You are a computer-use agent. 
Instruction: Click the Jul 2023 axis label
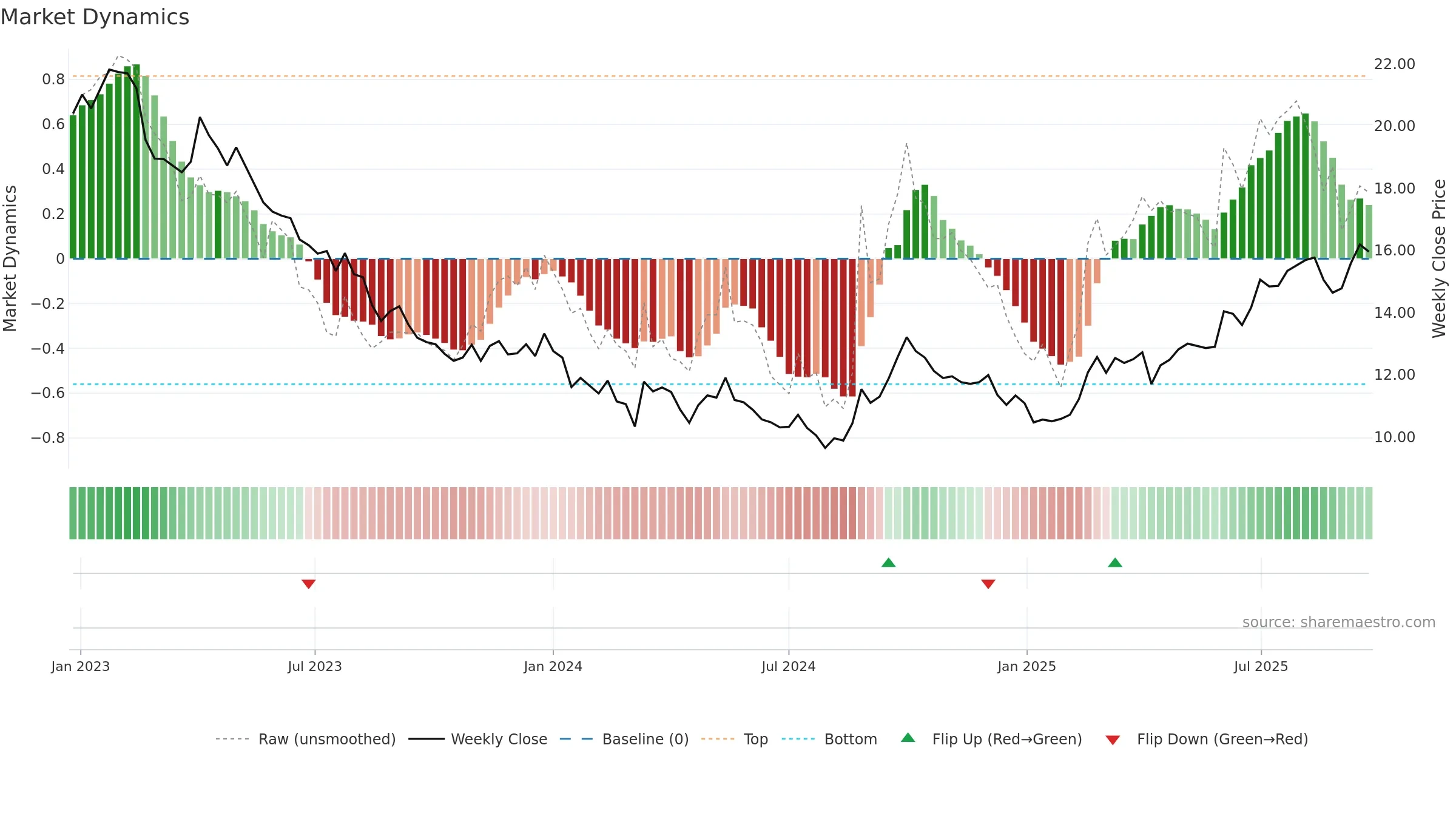click(315, 666)
